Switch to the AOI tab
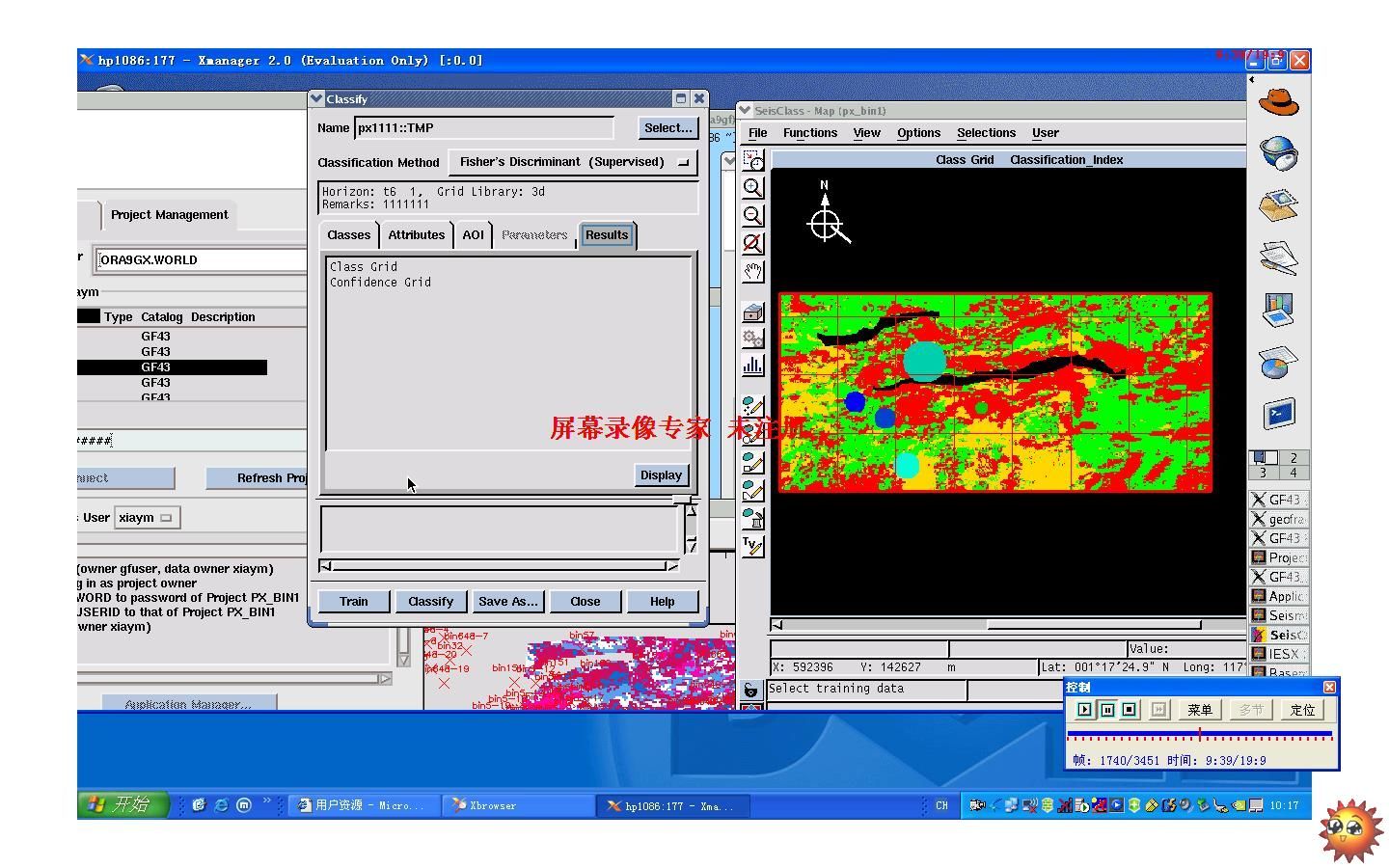This screenshot has height=868, width=1389. [x=473, y=235]
